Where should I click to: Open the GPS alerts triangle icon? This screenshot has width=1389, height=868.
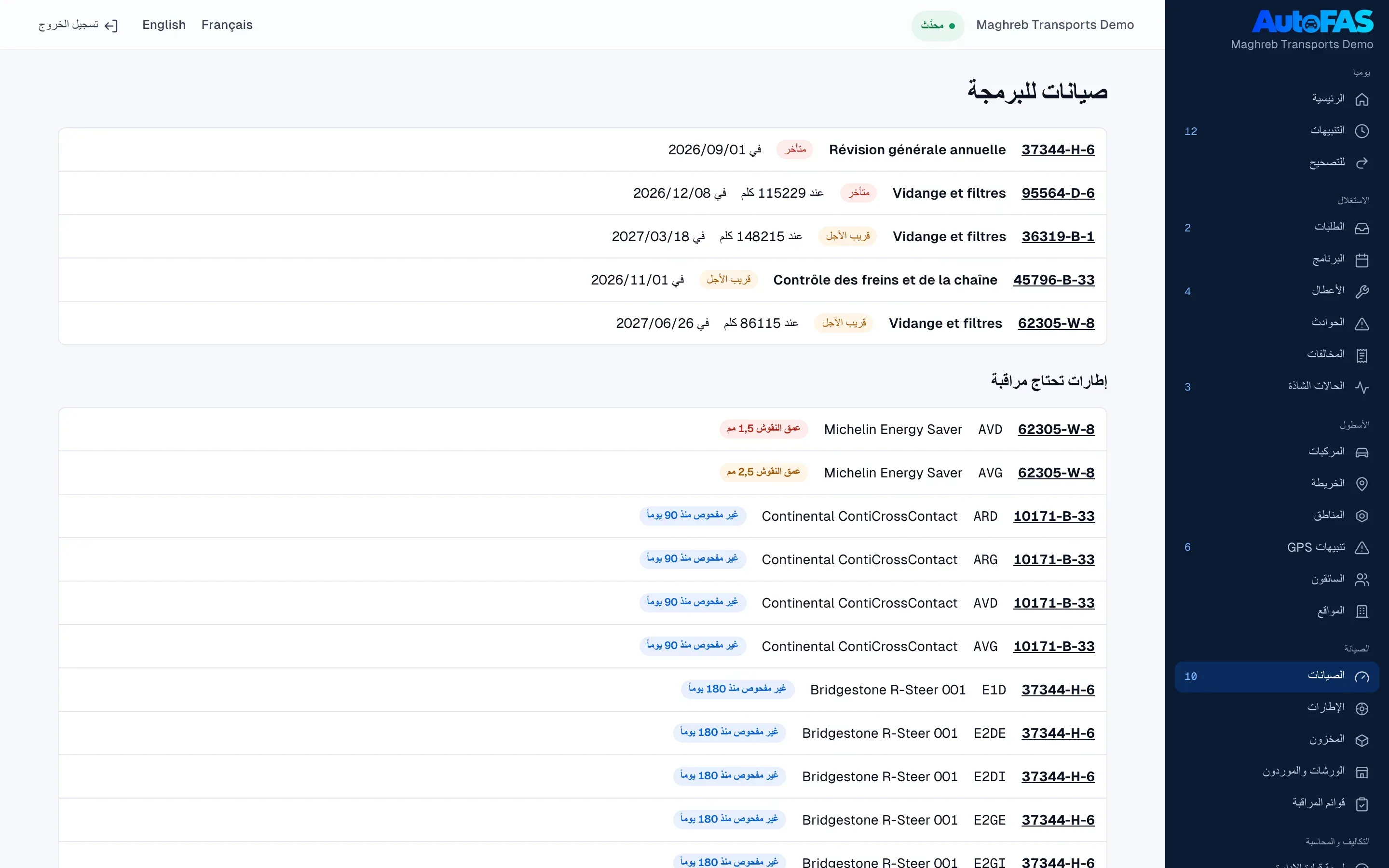click(1362, 548)
